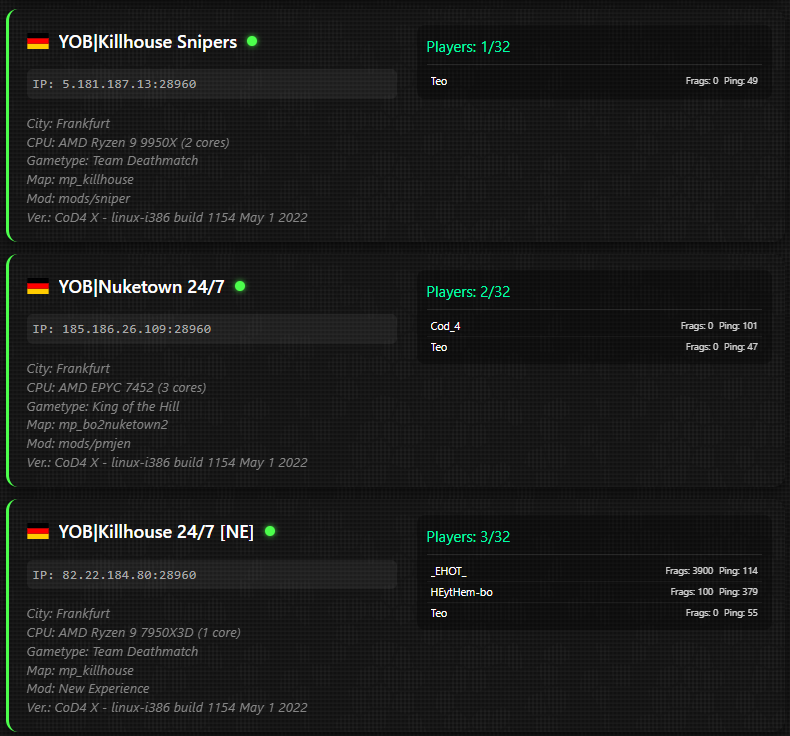
Task: Select player Teo in the Killhouse Snipers list
Action: (439, 81)
